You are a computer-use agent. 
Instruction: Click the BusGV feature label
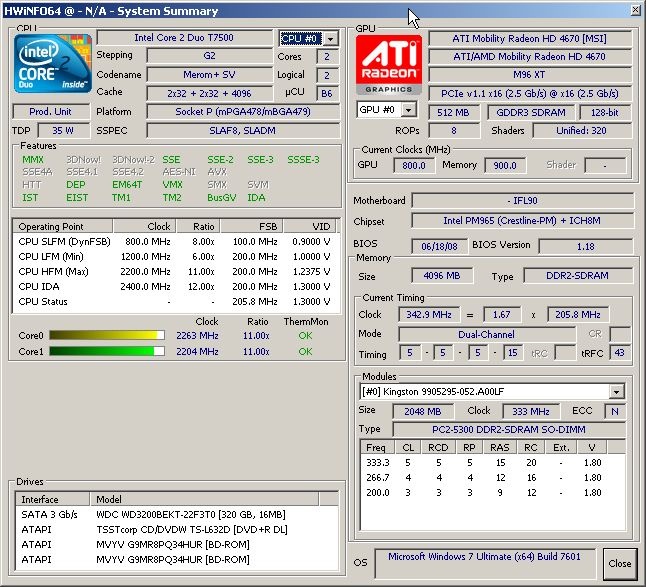(222, 198)
